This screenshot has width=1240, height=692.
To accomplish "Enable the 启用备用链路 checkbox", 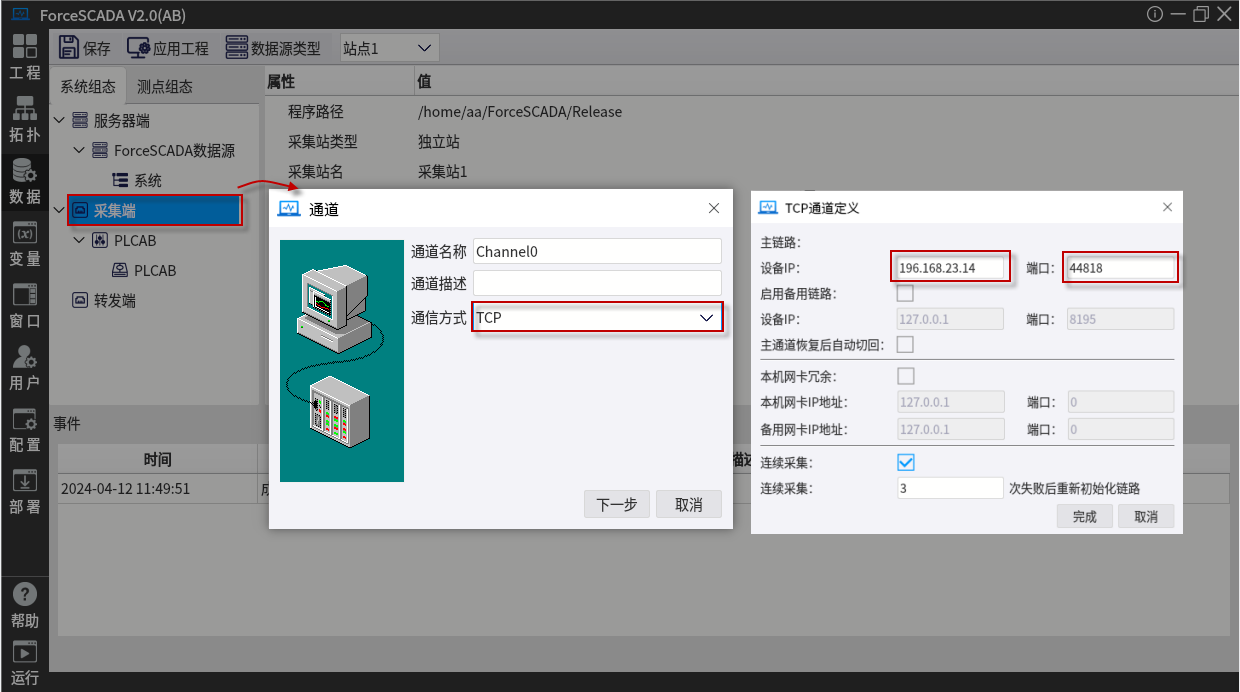I will [x=905, y=294].
